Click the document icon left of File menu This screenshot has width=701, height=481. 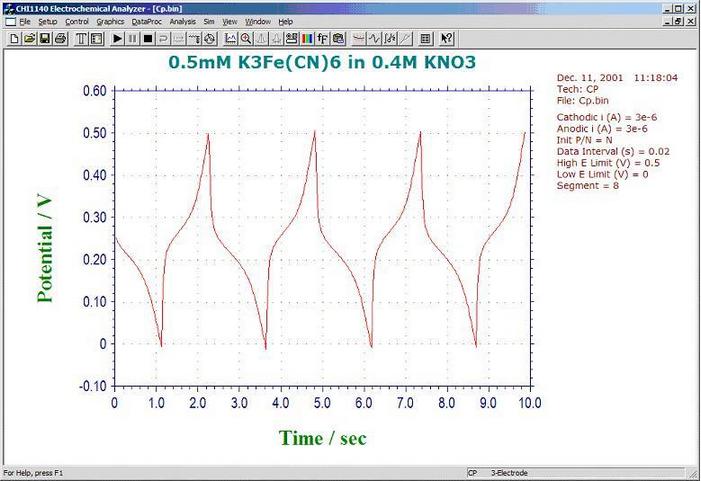pos(10,21)
